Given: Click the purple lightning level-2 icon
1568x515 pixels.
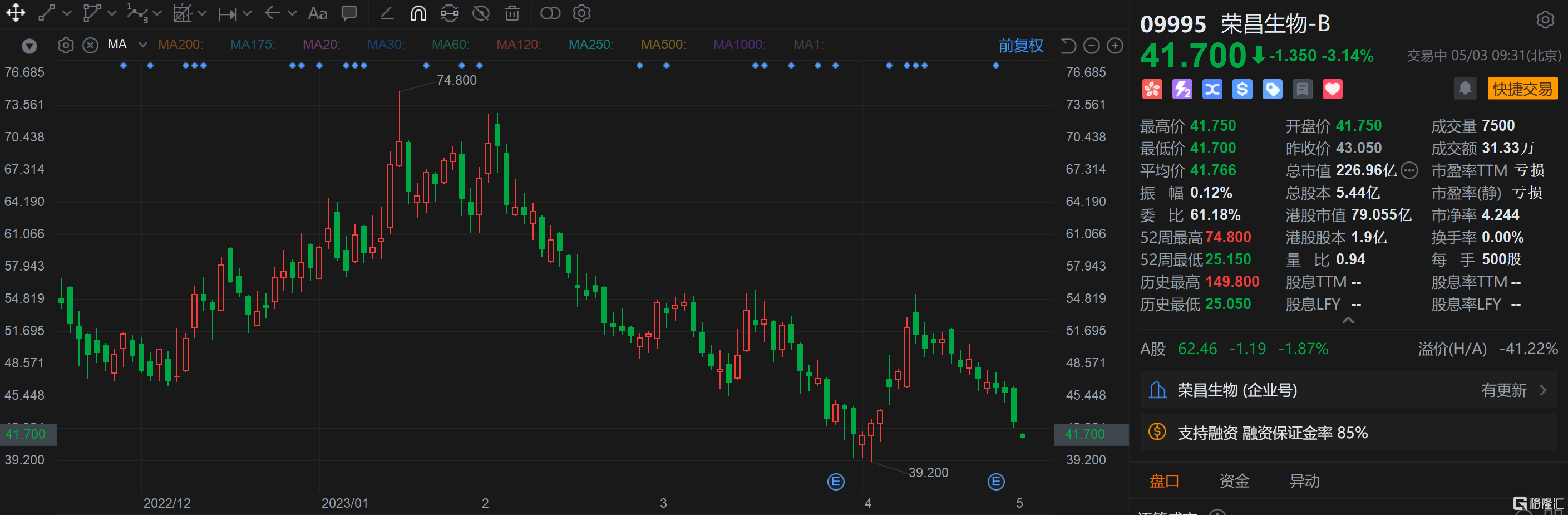Looking at the screenshot, I should point(1182,90).
